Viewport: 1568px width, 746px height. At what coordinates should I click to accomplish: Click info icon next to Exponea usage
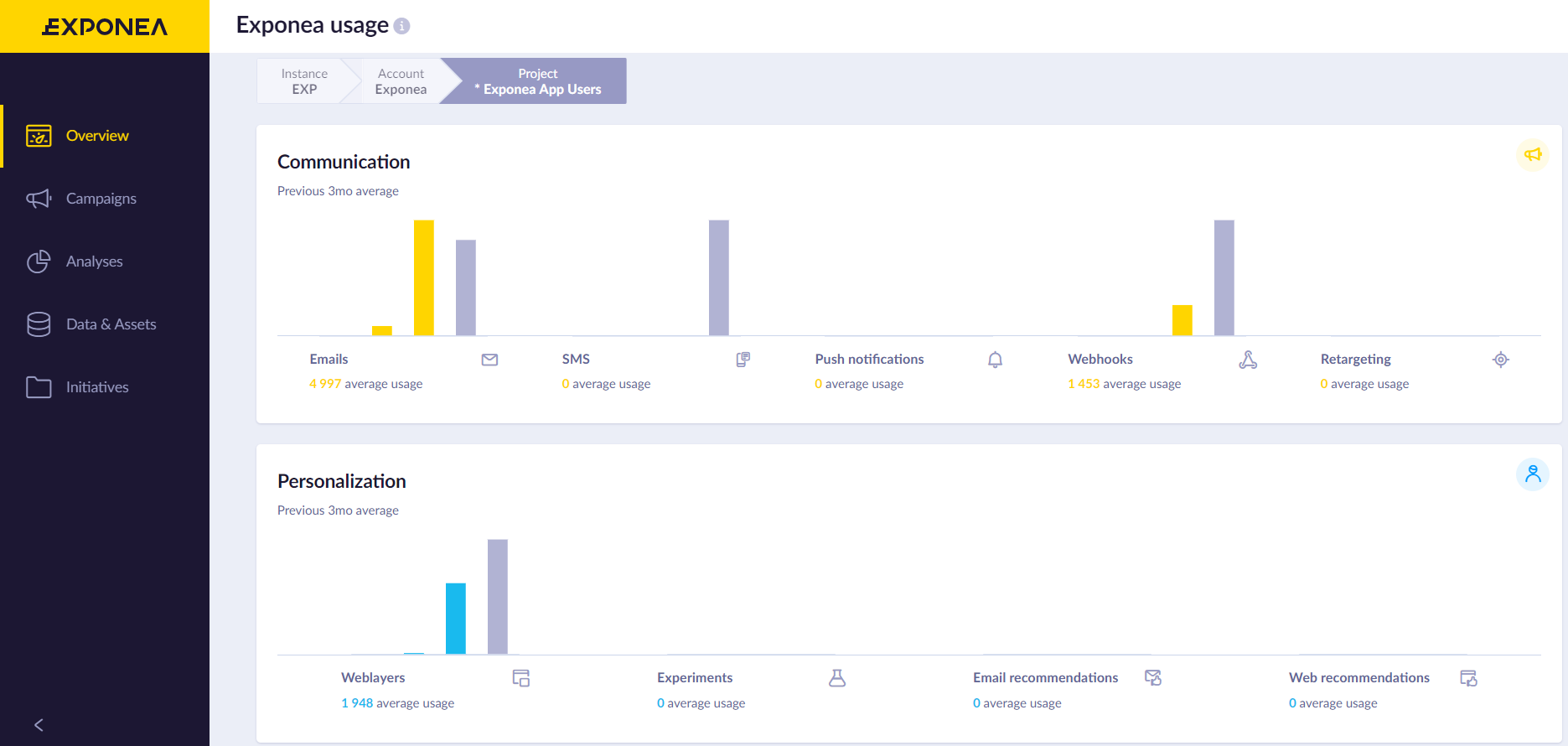click(402, 26)
